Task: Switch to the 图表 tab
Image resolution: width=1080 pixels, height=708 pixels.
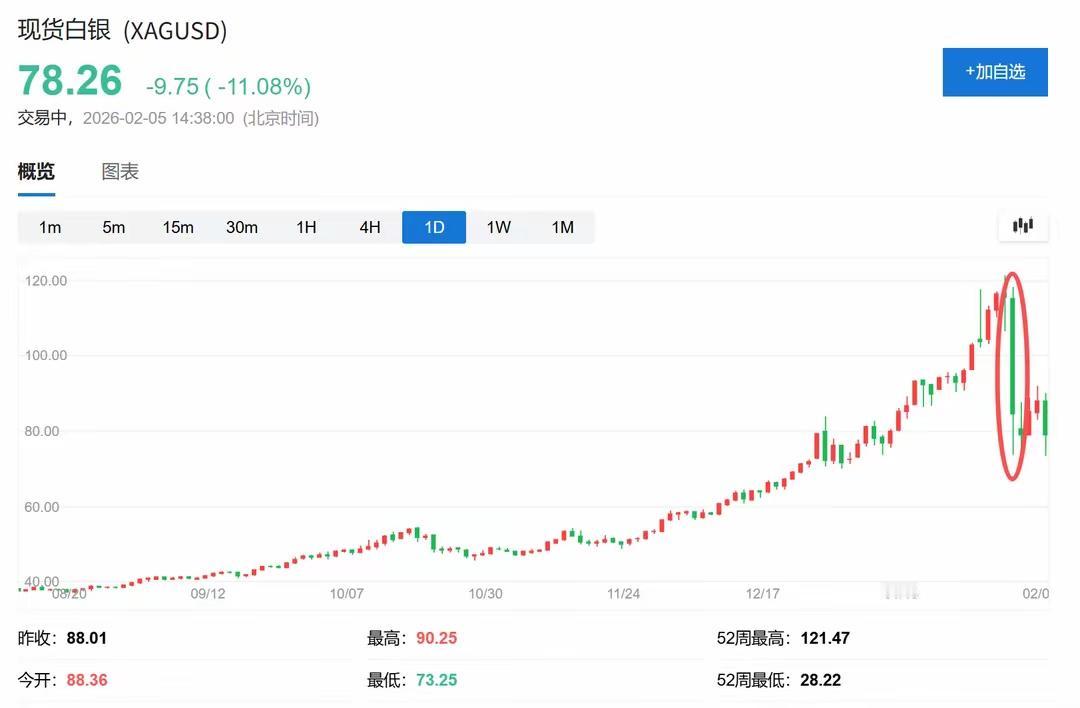Action: [119, 171]
